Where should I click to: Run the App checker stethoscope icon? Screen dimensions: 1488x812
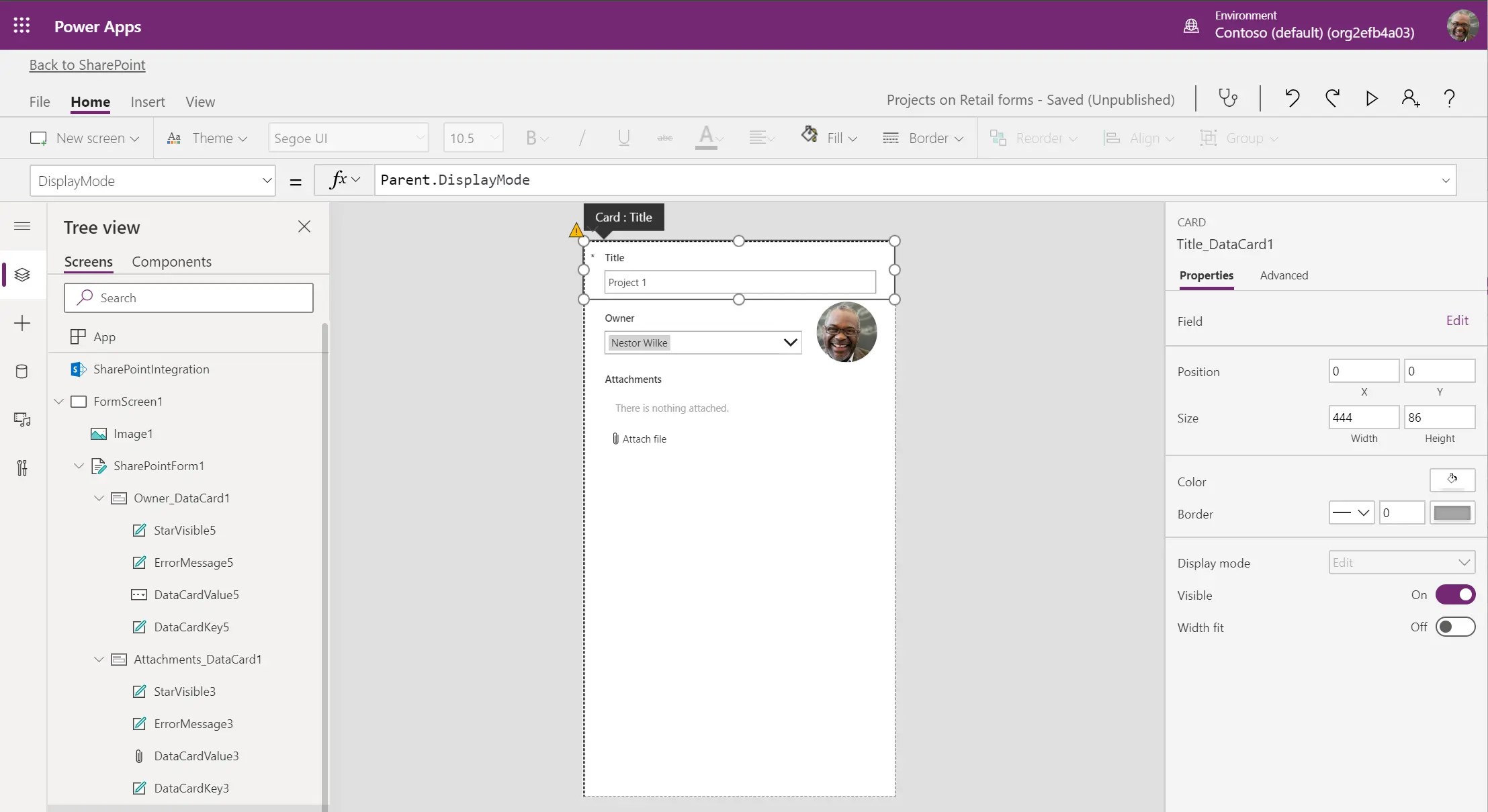tap(1228, 98)
